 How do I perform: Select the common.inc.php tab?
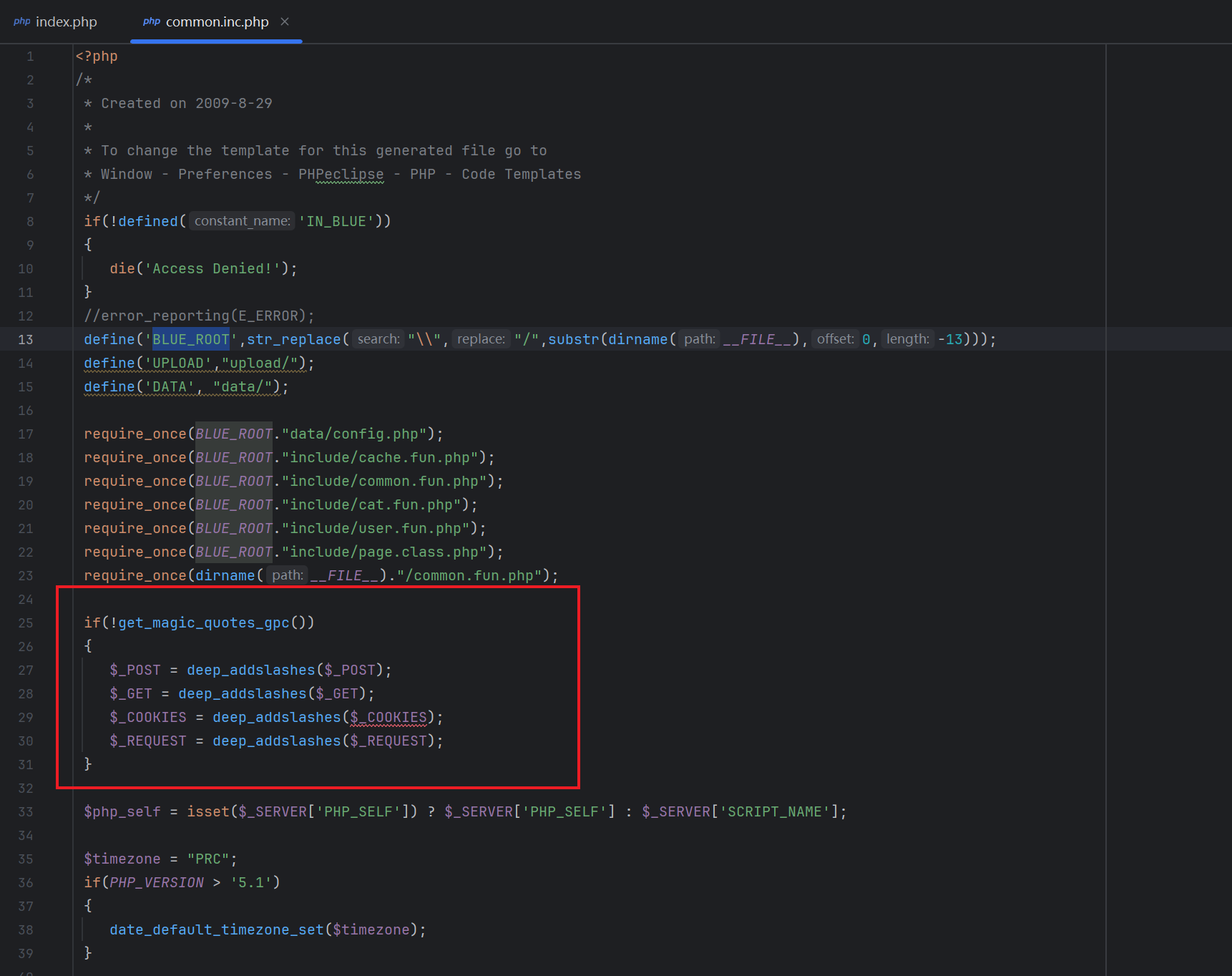click(217, 21)
